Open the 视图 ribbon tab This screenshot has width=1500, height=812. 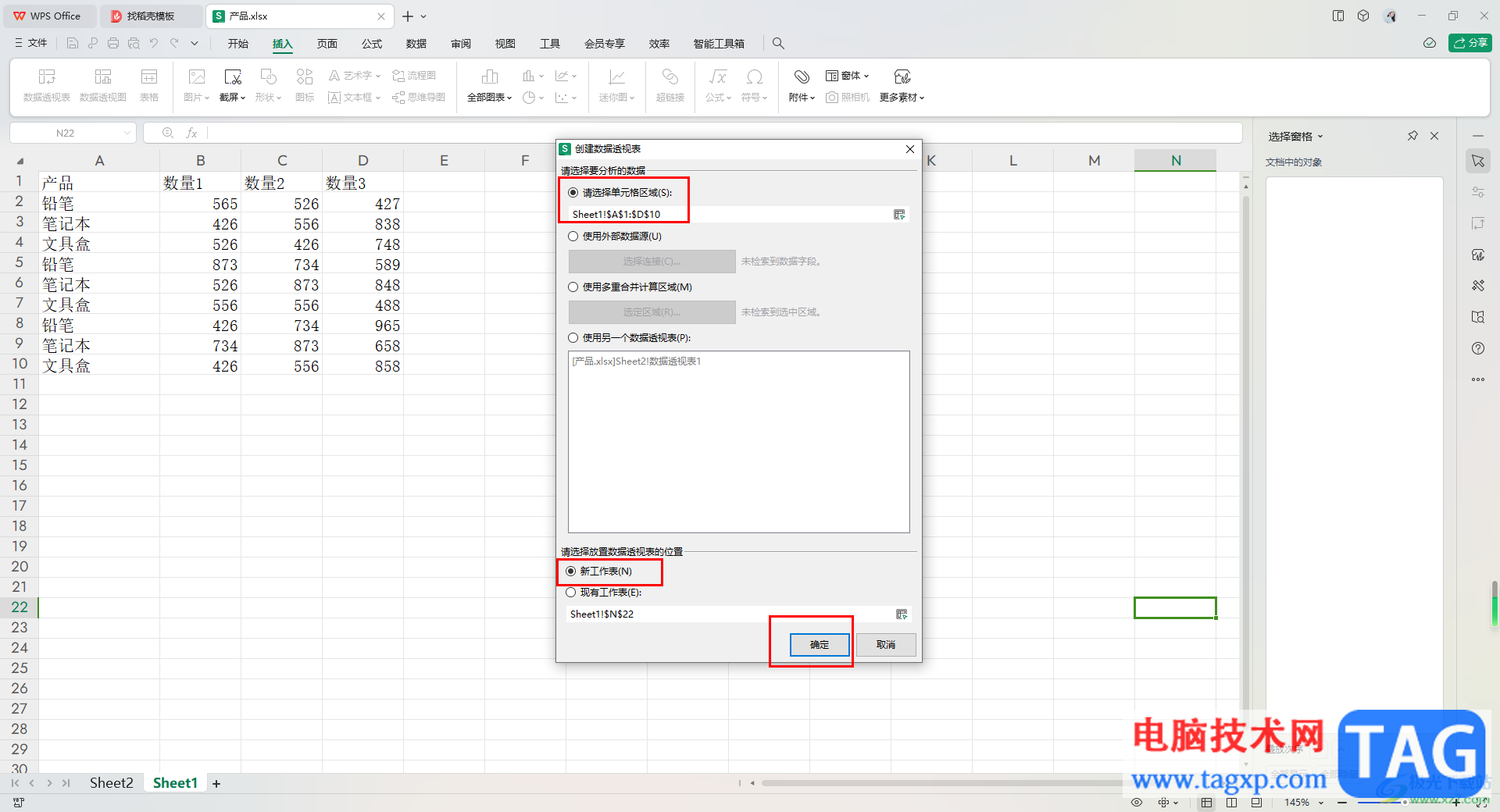point(505,44)
